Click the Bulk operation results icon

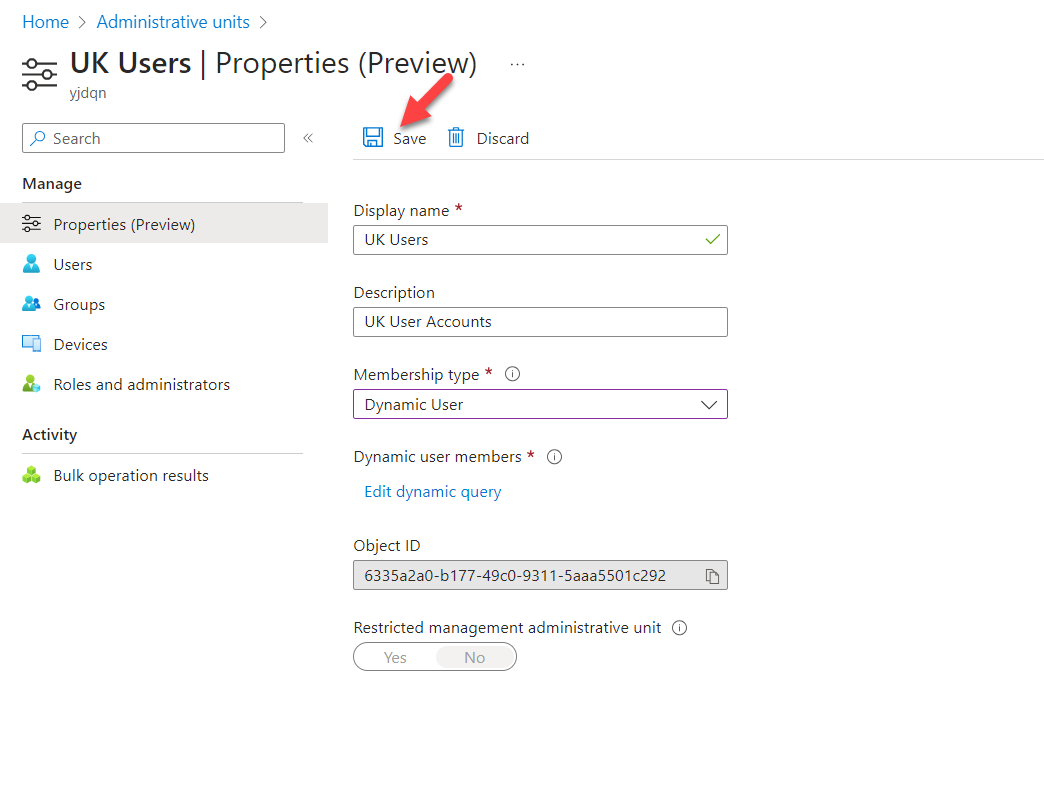[x=31, y=475]
